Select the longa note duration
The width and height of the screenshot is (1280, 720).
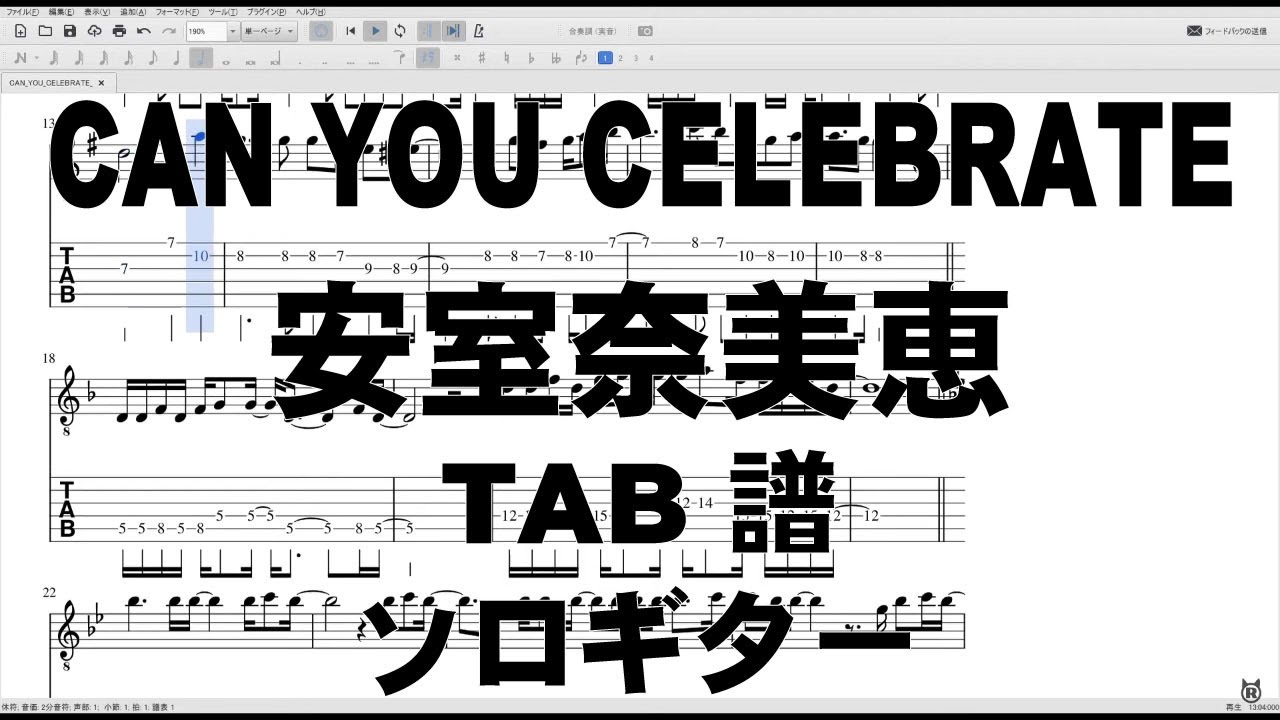coord(275,59)
